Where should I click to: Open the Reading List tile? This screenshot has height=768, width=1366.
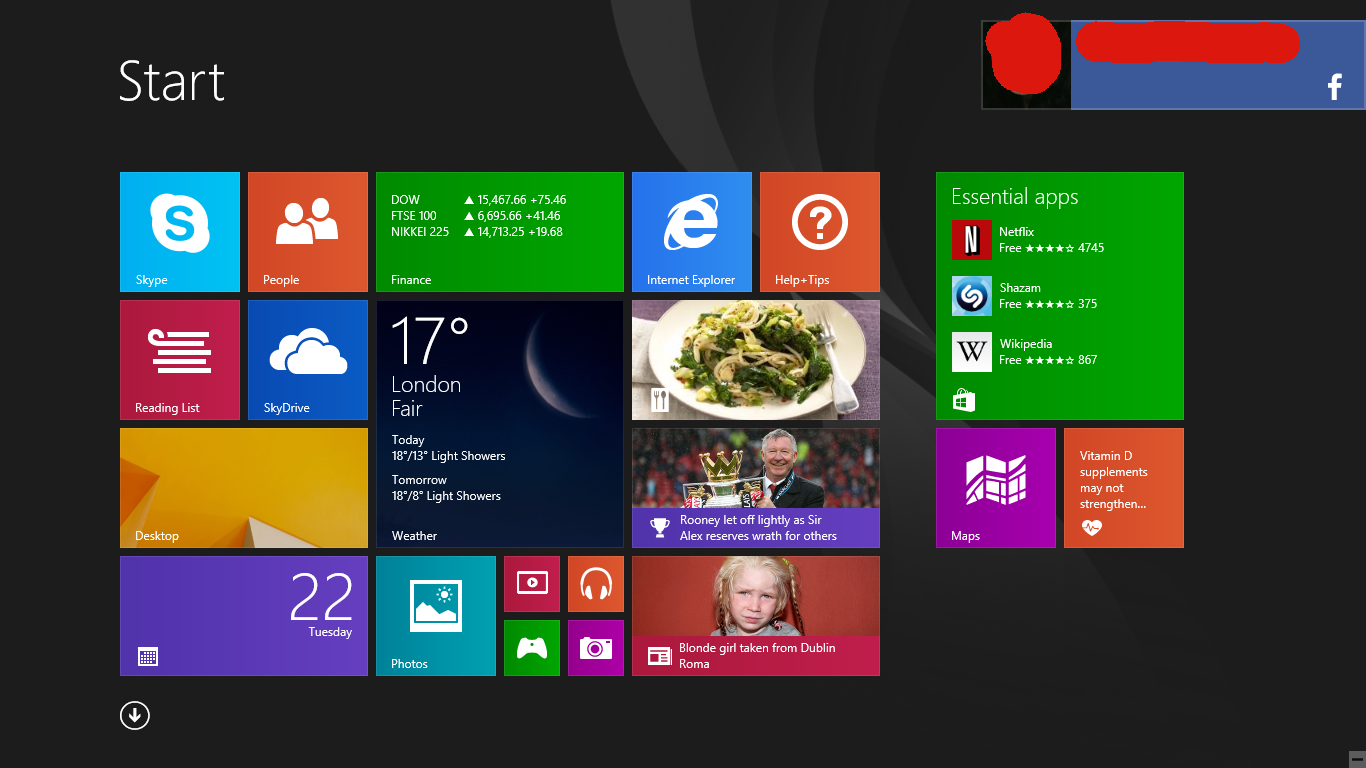click(x=180, y=360)
